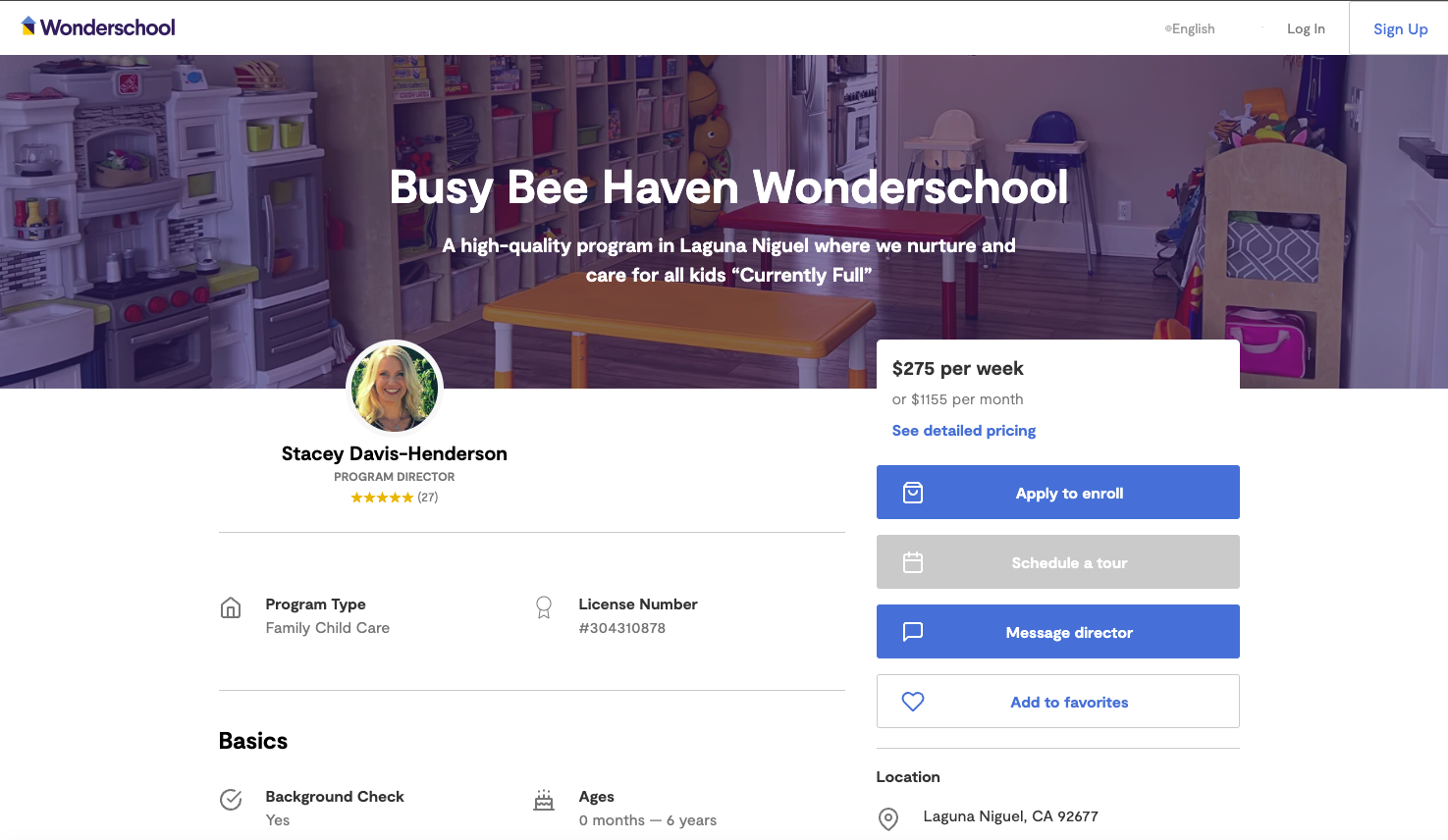Select the license number #304310878 text
The width and height of the screenshot is (1448, 840).
pos(622,628)
